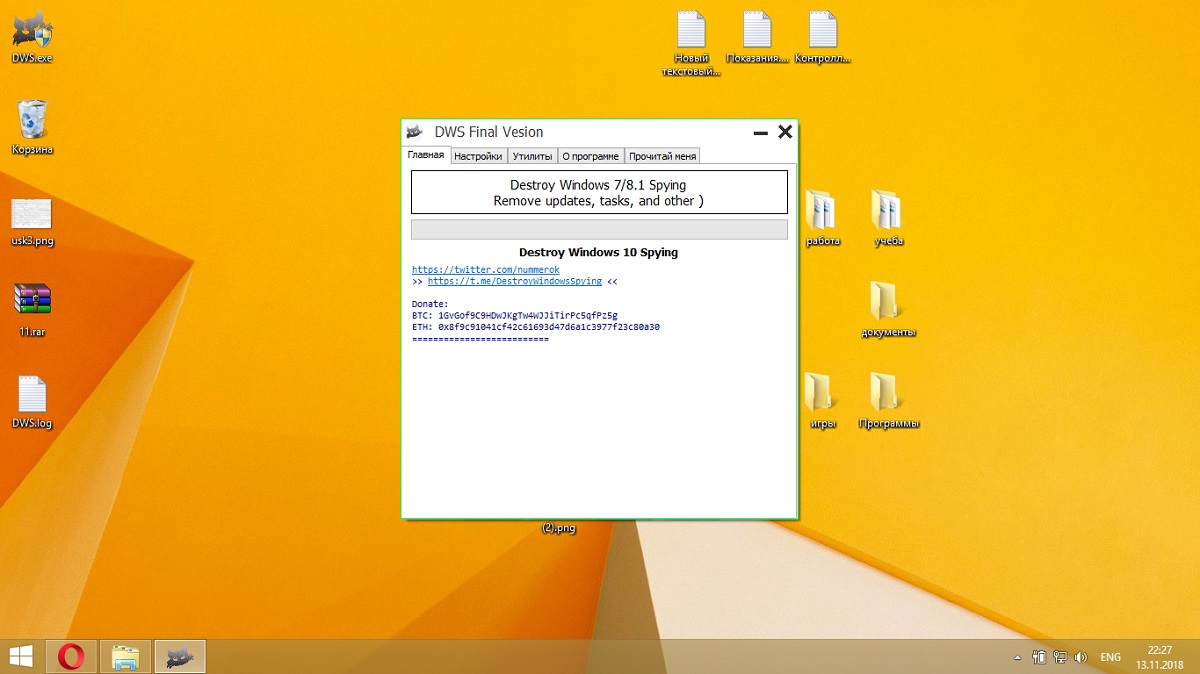
Task: Select the работа folder icon
Action: pos(822,217)
